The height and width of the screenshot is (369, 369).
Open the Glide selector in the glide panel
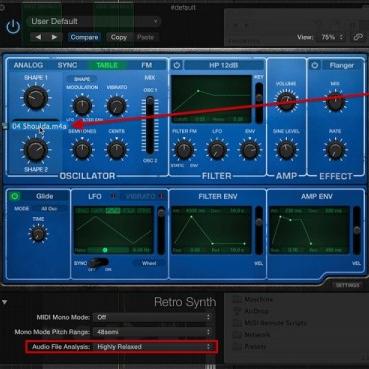tap(45, 196)
